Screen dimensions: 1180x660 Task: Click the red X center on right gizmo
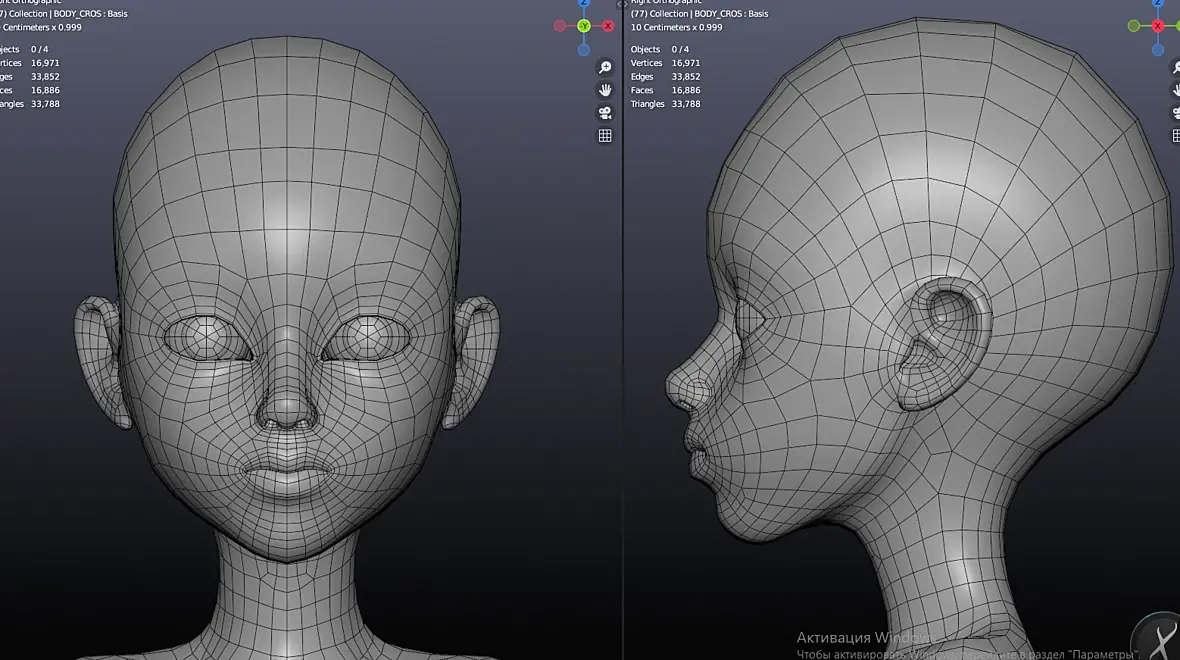coord(1158,26)
